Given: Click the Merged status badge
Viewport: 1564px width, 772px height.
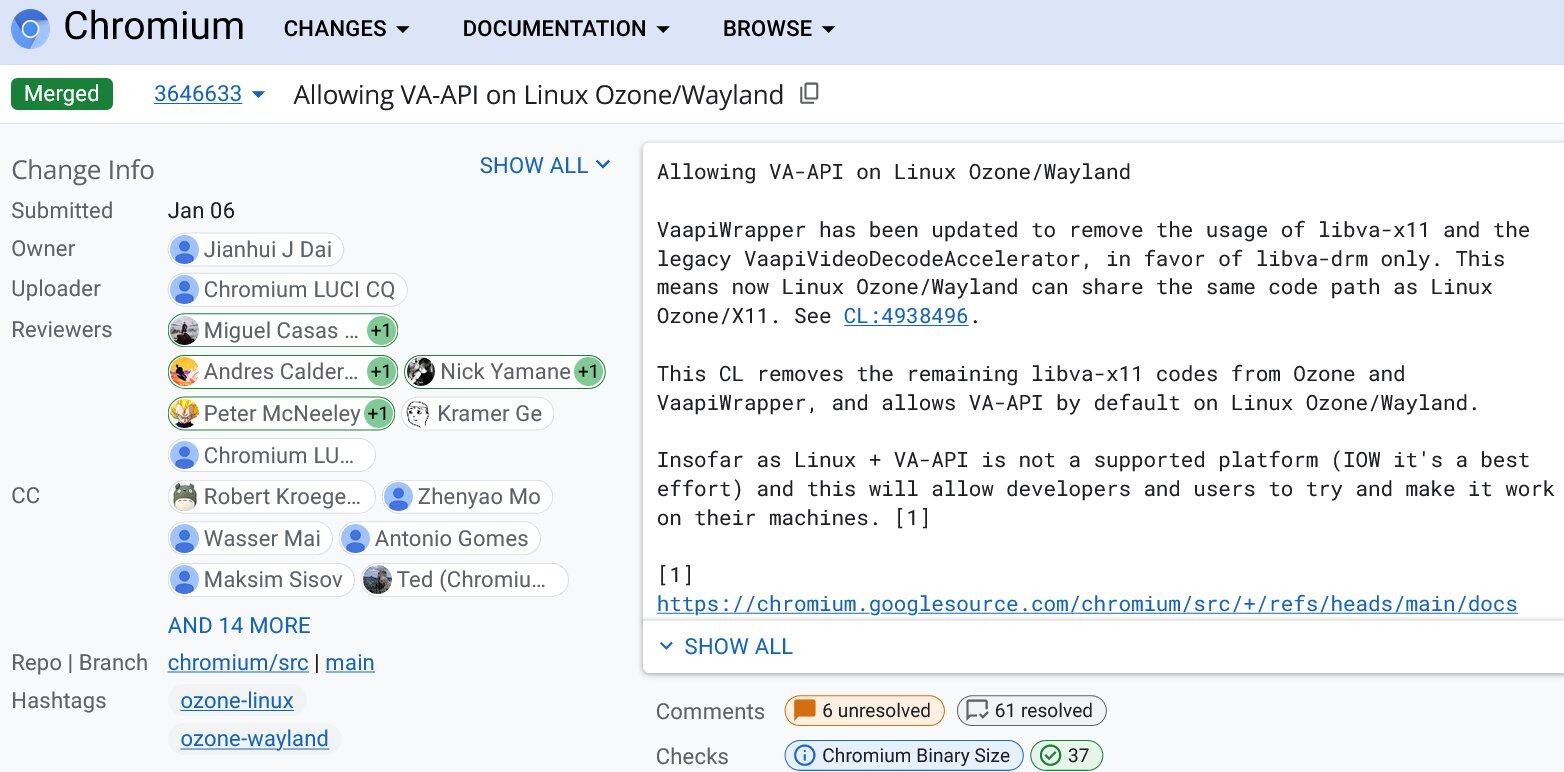Looking at the screenshot, I should click(x=62, y=94).
